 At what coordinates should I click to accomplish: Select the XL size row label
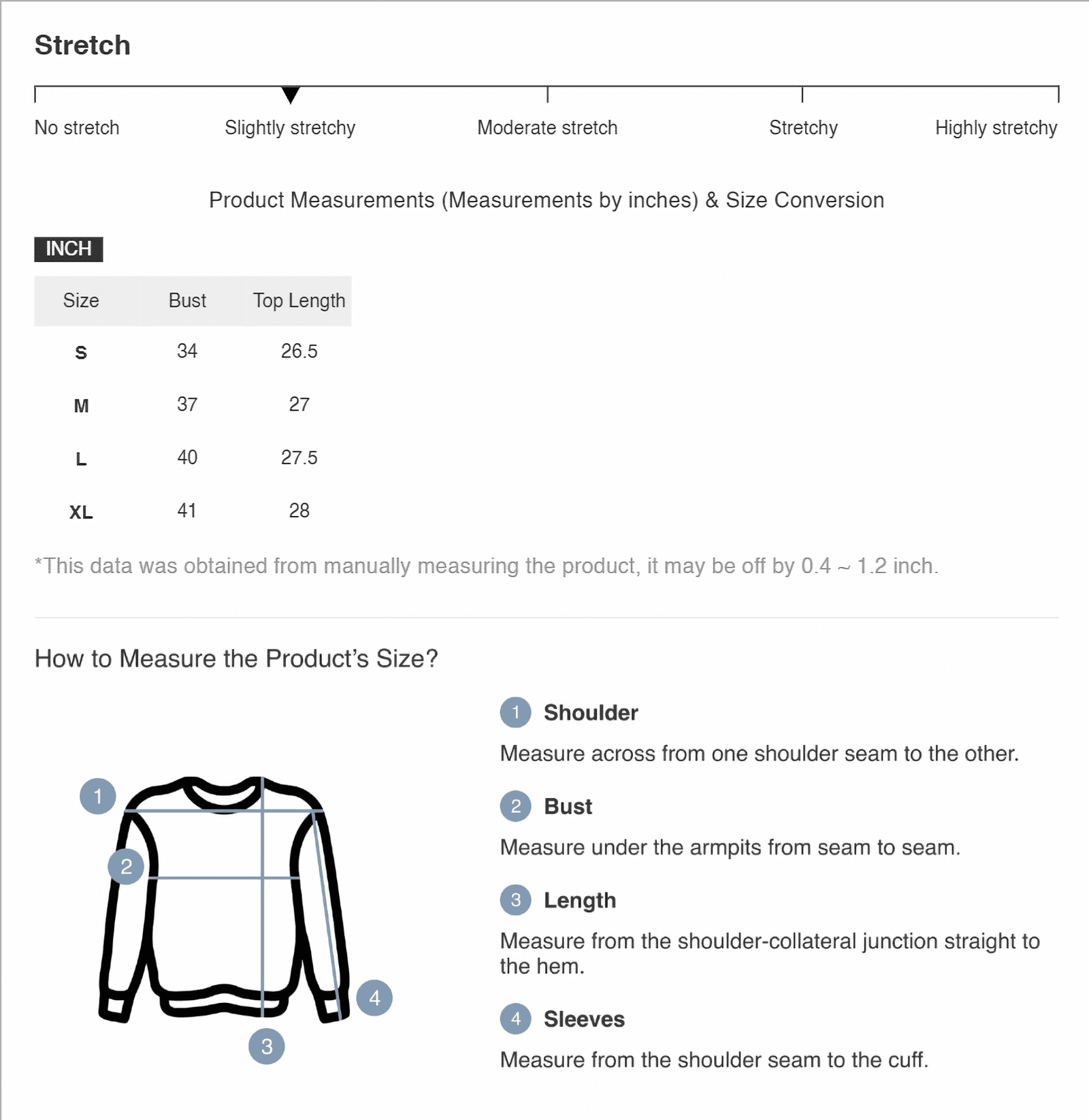click(x=81, y=512)
